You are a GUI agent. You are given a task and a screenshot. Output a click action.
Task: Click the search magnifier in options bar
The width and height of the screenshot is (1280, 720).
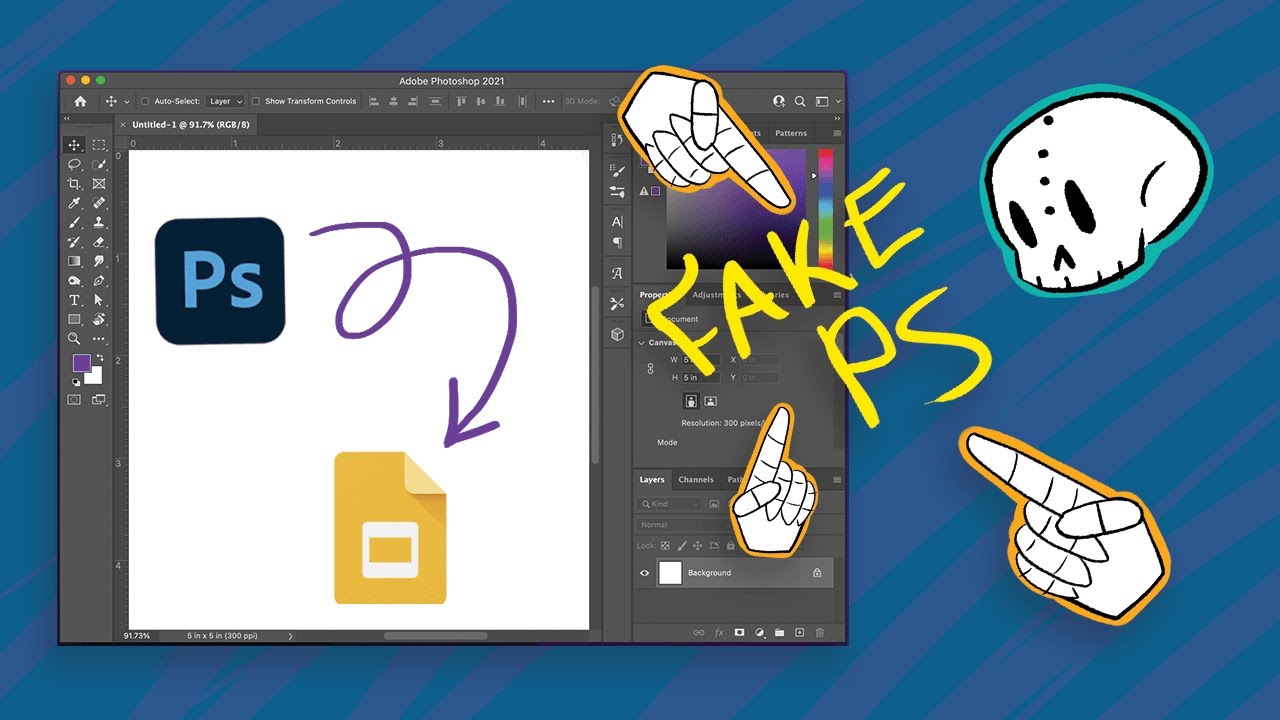tap(800, 101)
